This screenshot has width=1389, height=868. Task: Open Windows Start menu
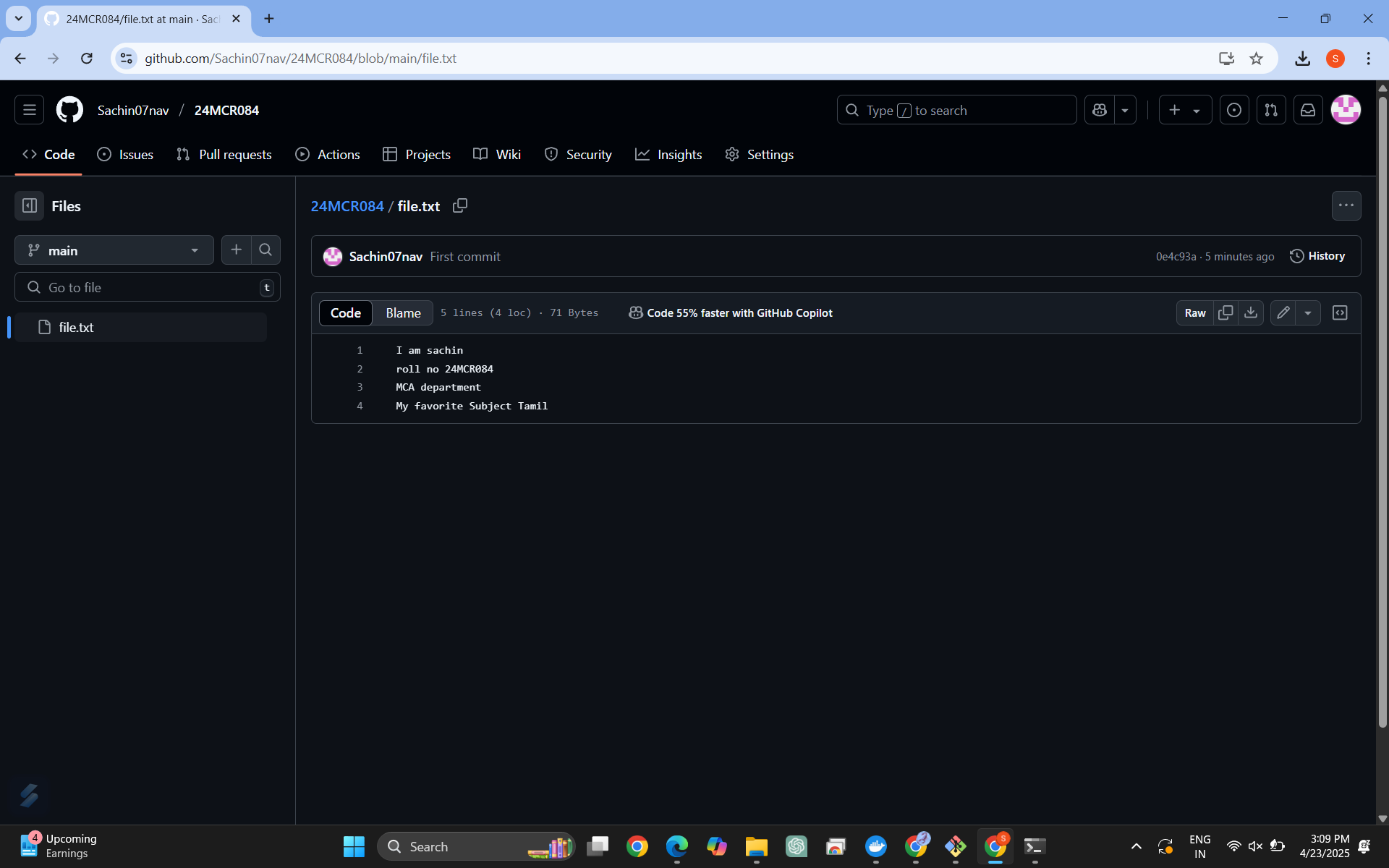click(354, 846)
